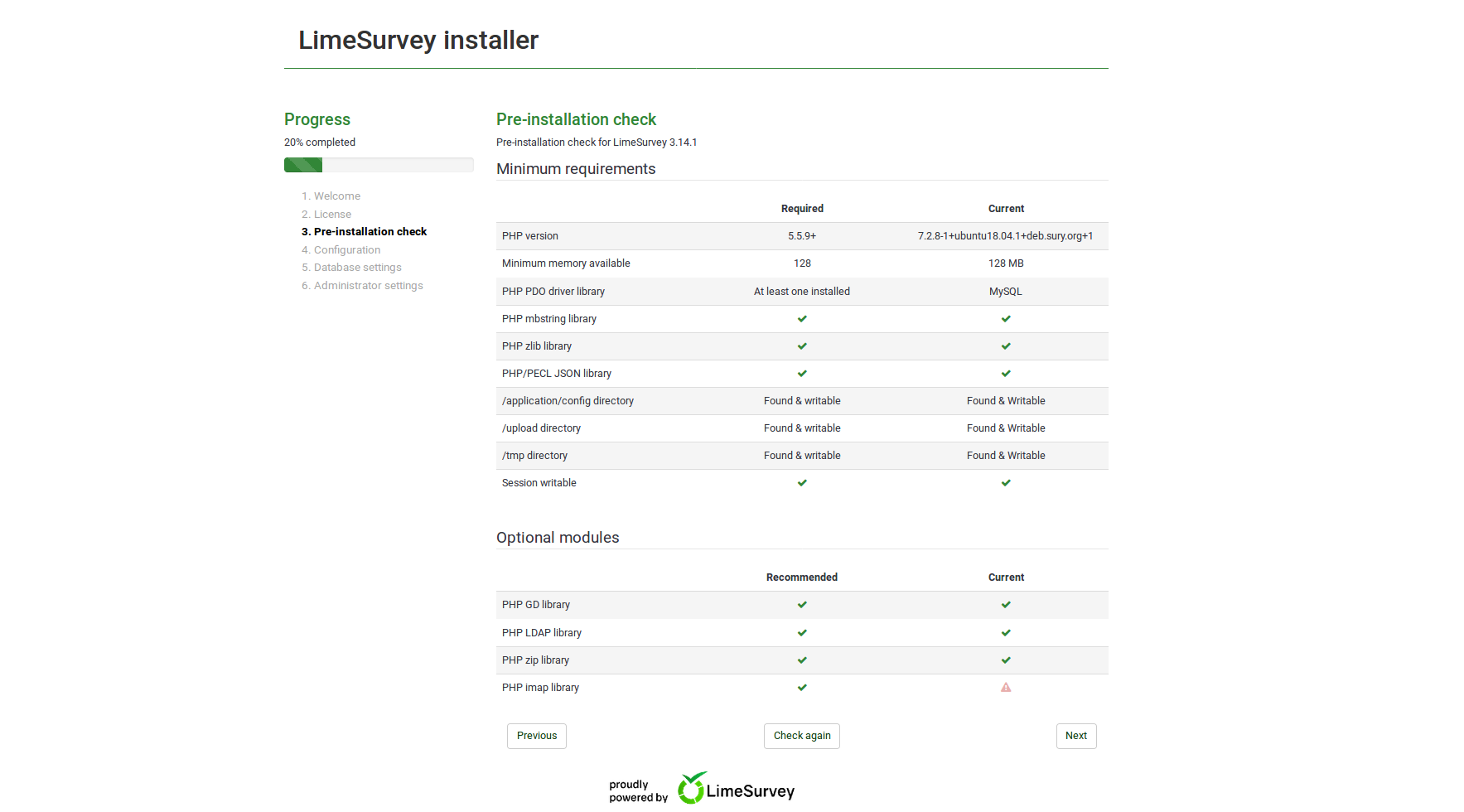Click the LimeSurvey installer title

418,40
